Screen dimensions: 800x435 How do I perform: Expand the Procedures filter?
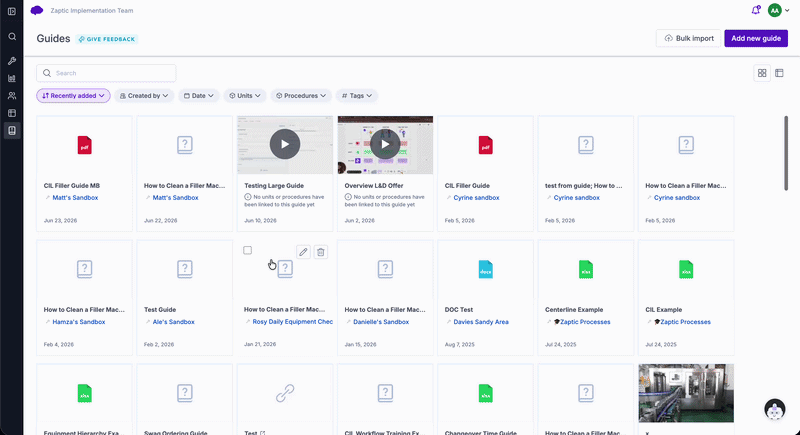301,95
